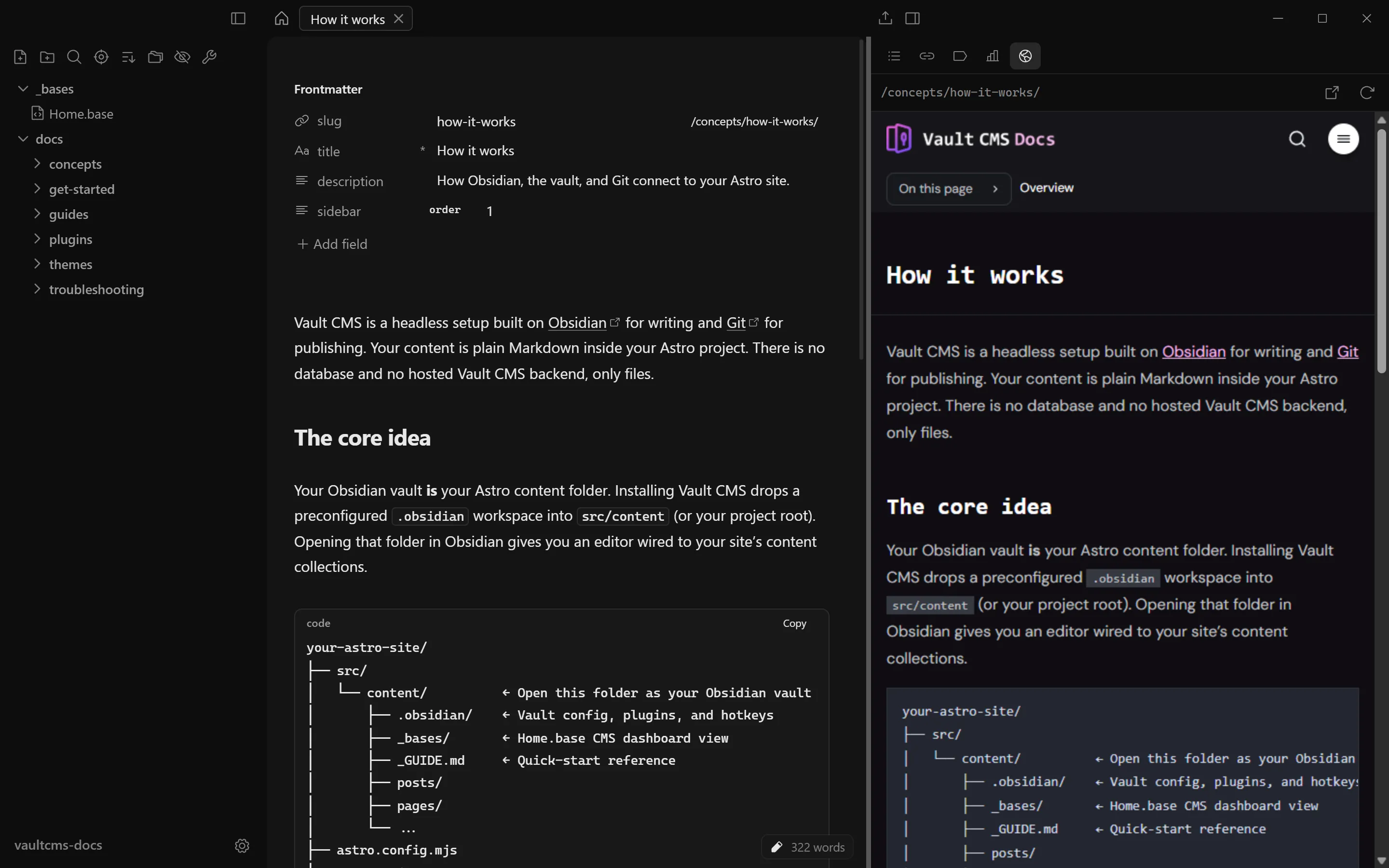This screenshot has height=868, width=1389.
Task: Edit the title field How it works
Action: (x=475, y=150)
